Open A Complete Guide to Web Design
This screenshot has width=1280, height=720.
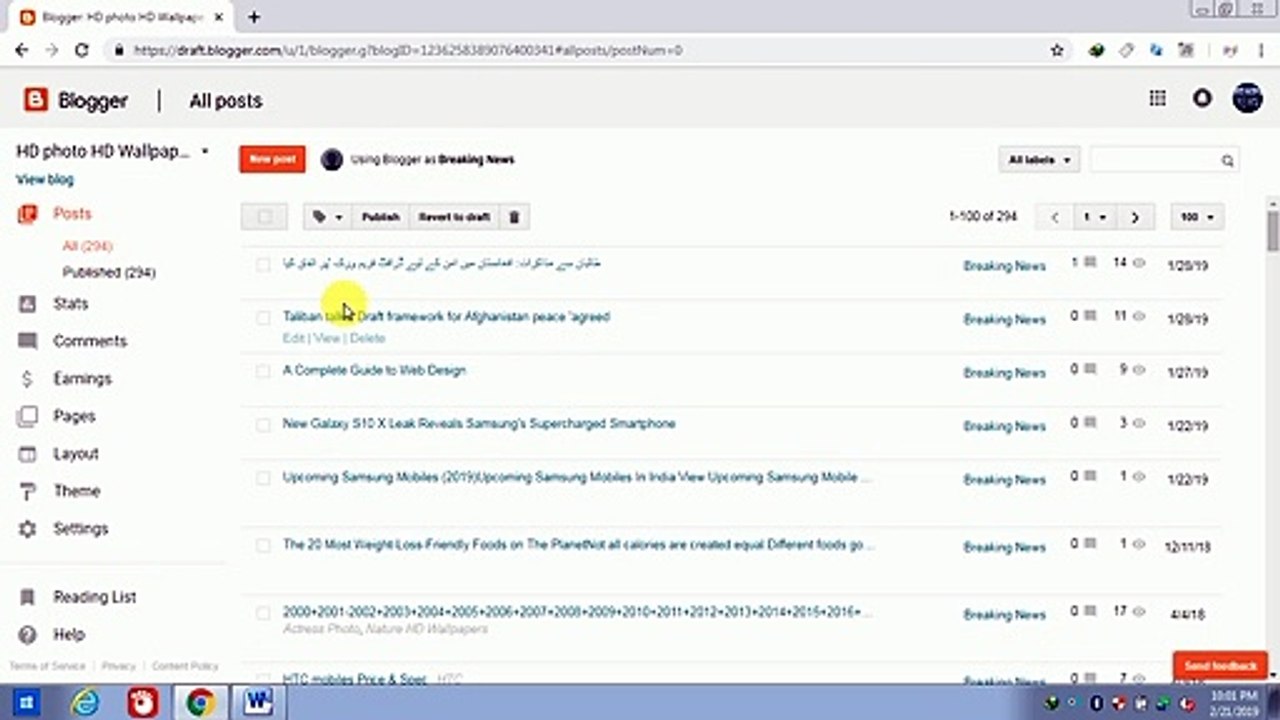click(374, 370)
